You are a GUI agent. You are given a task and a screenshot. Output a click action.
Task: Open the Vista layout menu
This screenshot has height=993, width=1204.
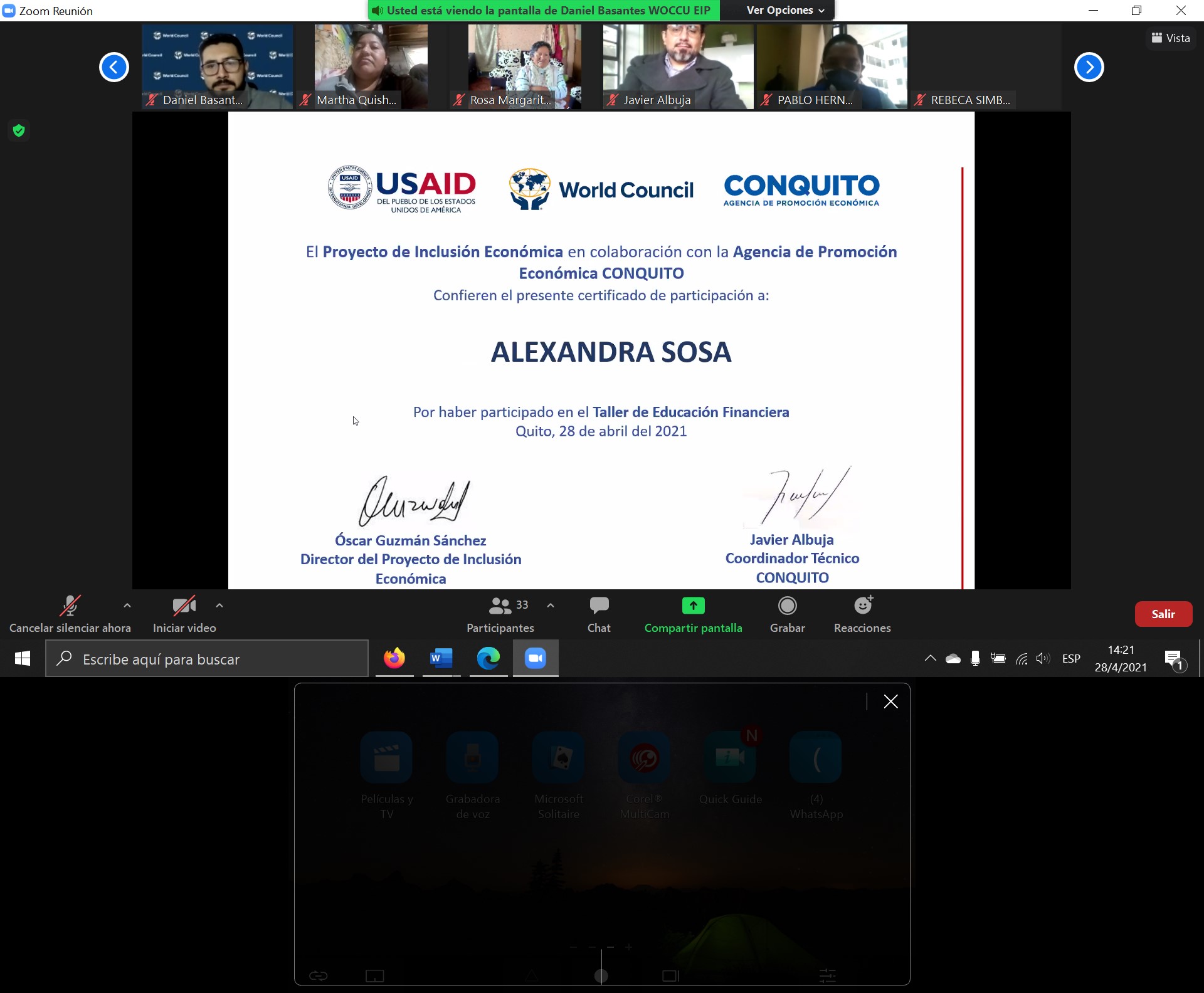coord(1171,38)
